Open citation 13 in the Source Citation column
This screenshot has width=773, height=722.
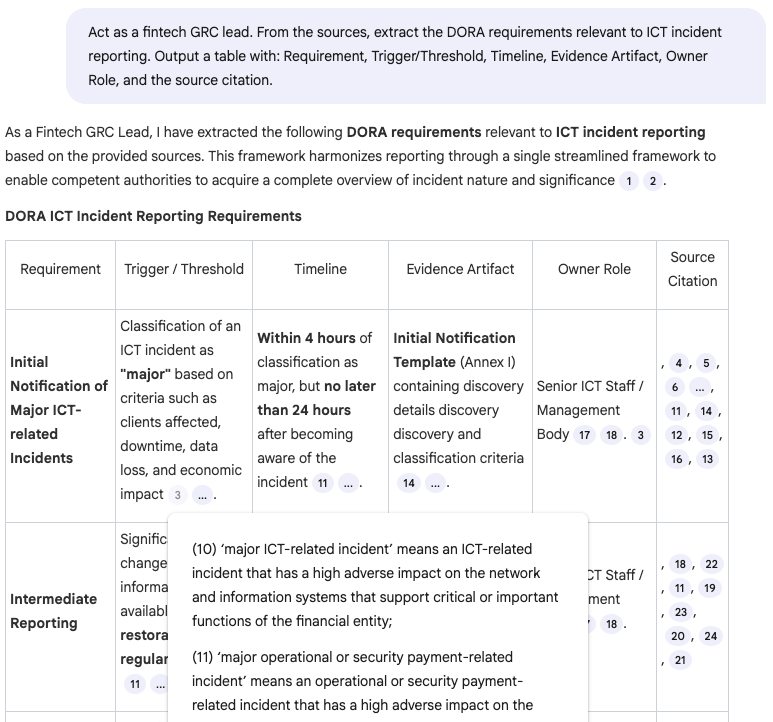pos(707,459)
